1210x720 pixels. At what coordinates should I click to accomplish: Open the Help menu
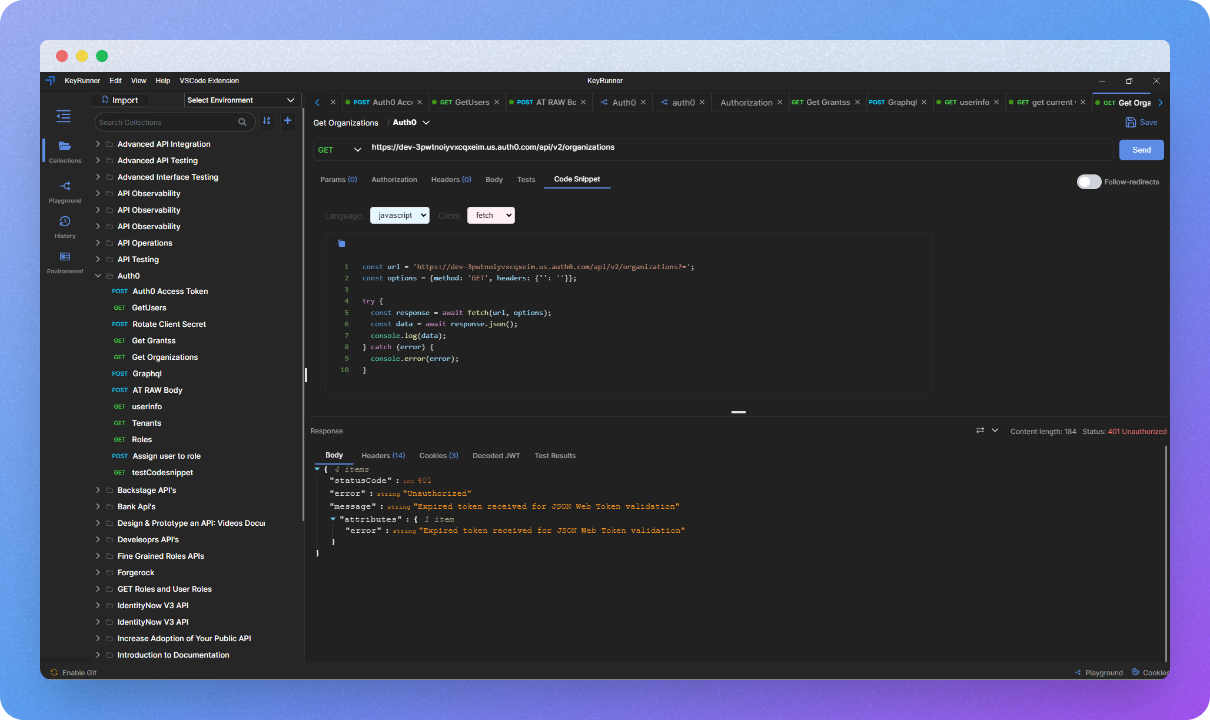163,80
